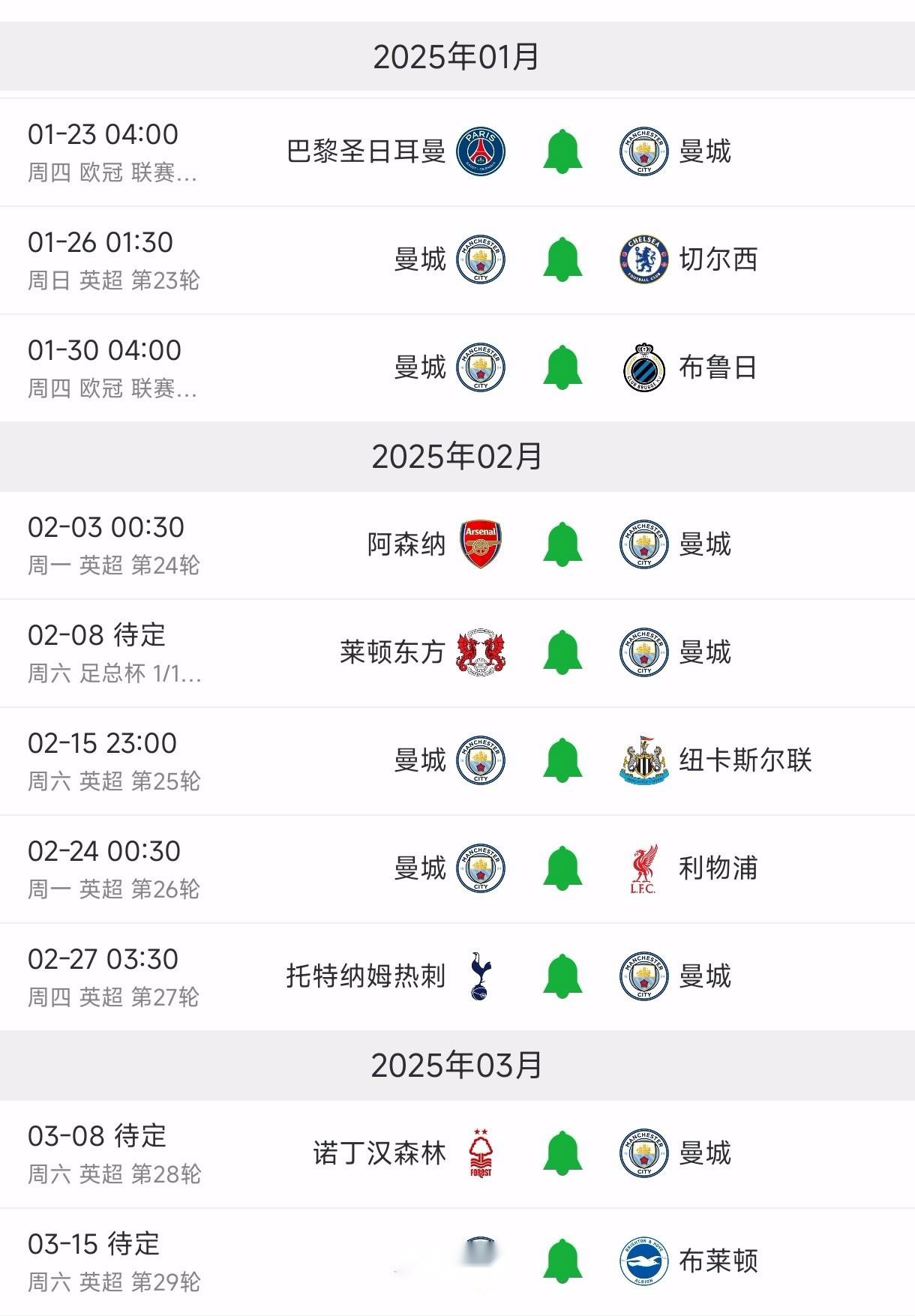This screenshot has height=1316, width=915.
Task: Select the 2025年01月 month header
Action: coord(457,57)
